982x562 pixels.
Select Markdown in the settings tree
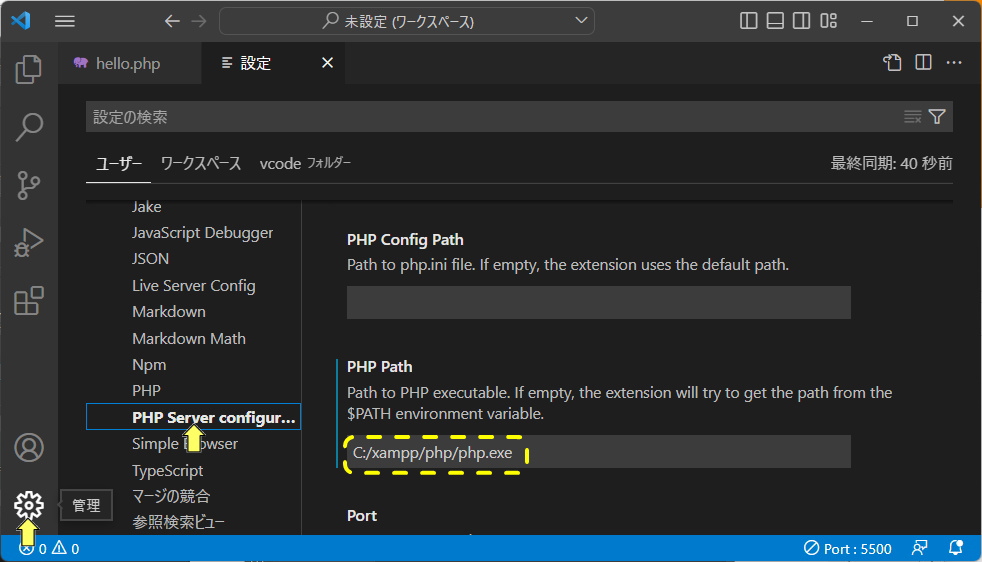click(x=168, y=312)
